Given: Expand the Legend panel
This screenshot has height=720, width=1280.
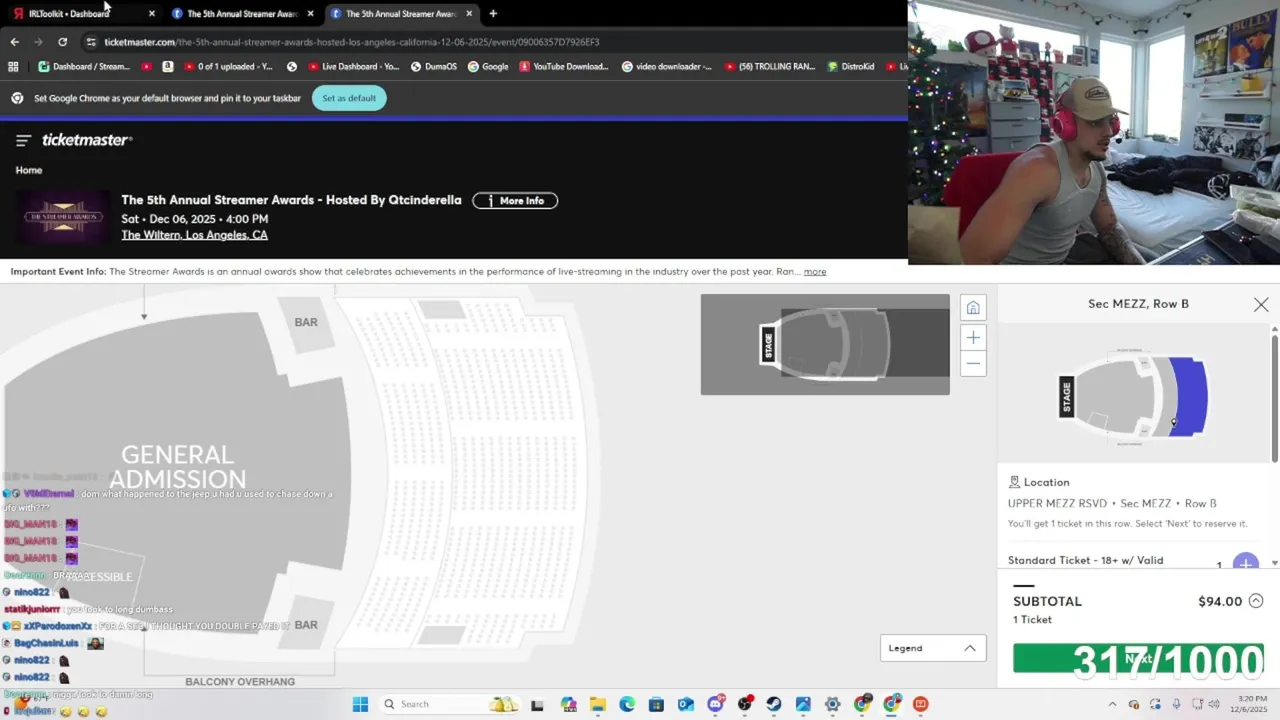Looking at the screenshot, I should pos(932,648).
